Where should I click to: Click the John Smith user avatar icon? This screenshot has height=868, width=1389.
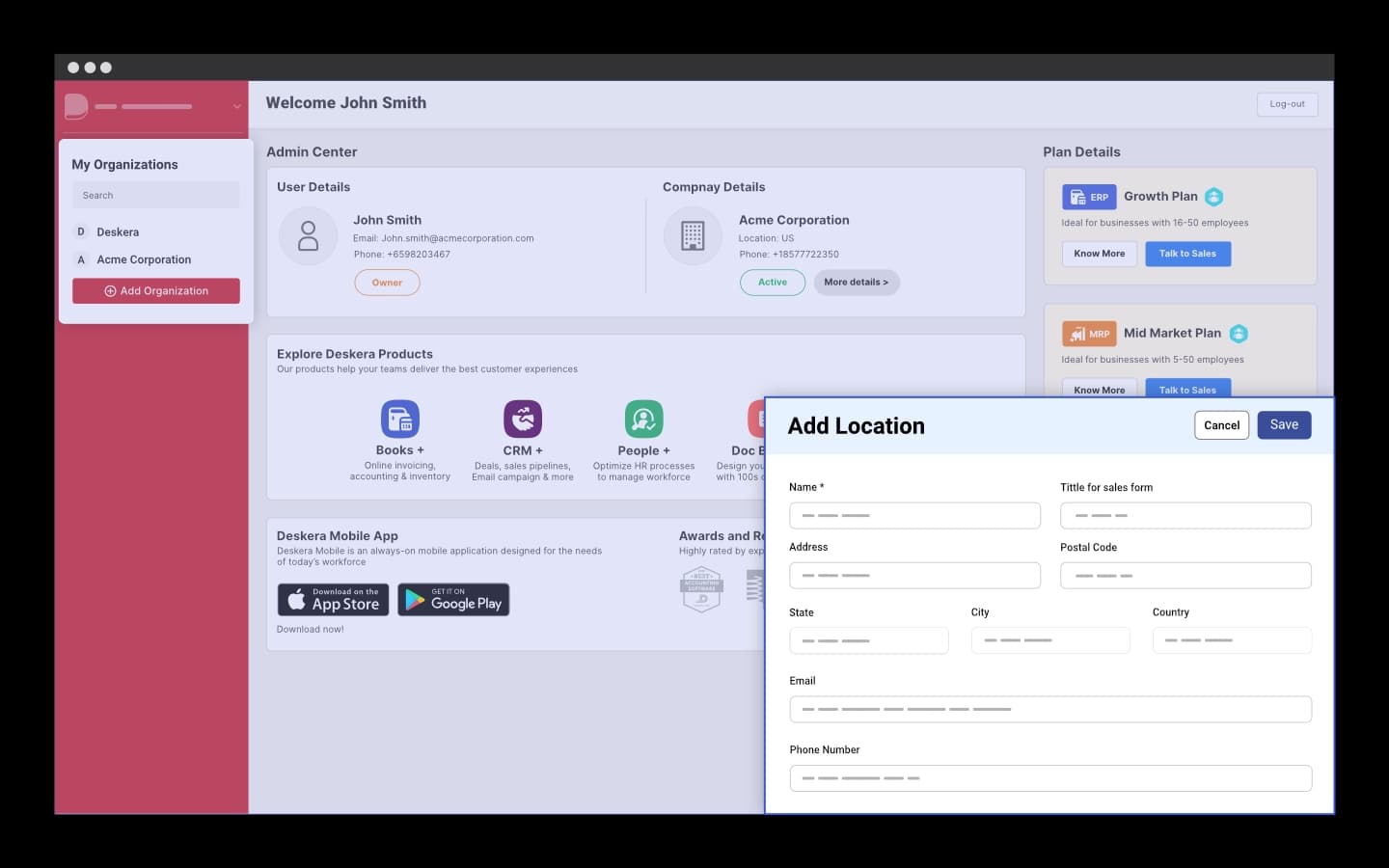pos(308,236)
